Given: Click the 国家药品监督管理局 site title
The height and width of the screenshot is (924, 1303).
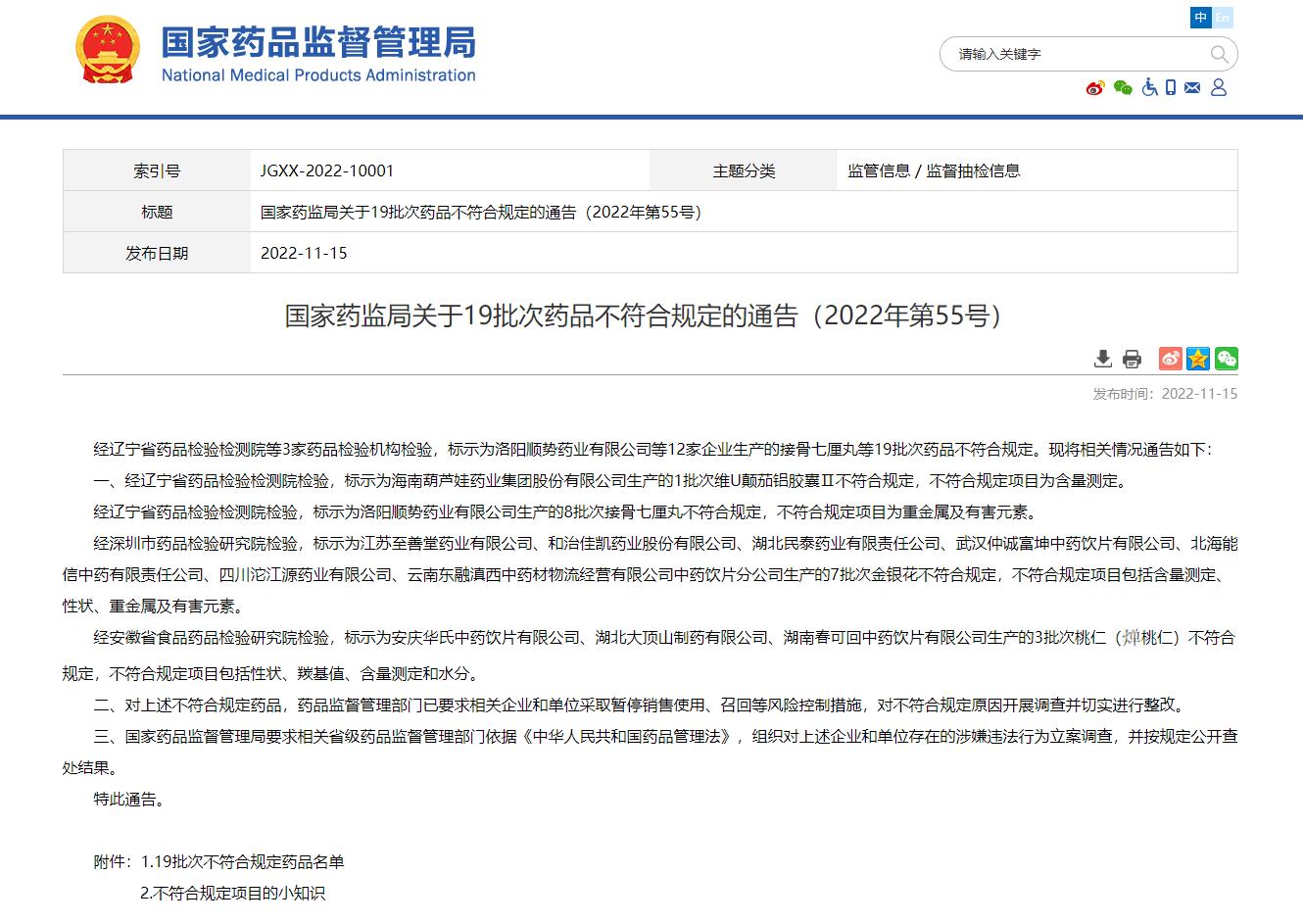Looking at the screenshot, I should coord(318,44).
